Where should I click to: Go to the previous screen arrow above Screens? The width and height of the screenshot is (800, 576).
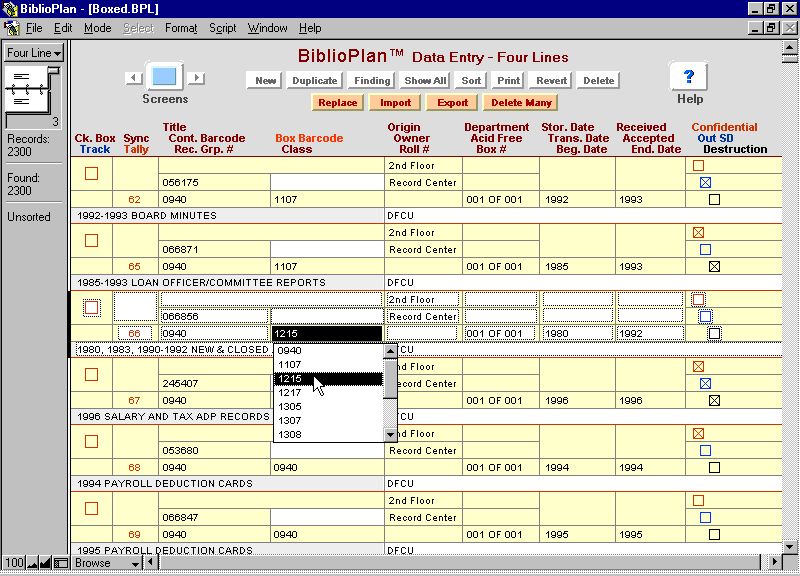(x=134, y=78)
